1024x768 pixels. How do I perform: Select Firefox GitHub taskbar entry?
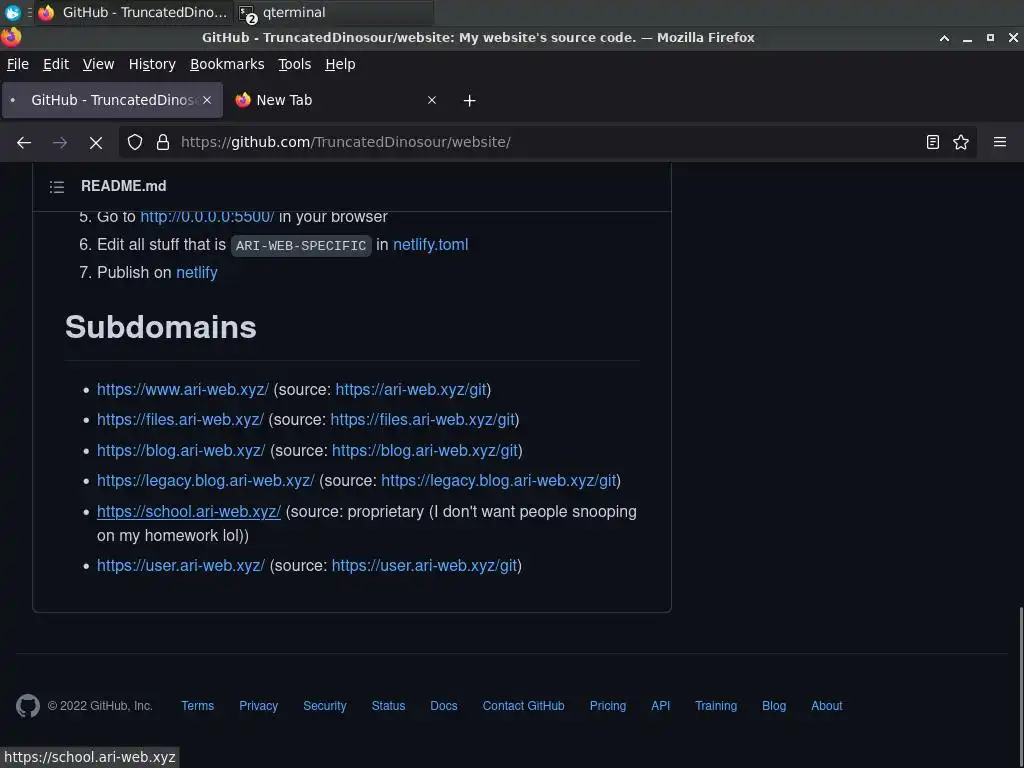pyautogui.click(x=134, y=12)
